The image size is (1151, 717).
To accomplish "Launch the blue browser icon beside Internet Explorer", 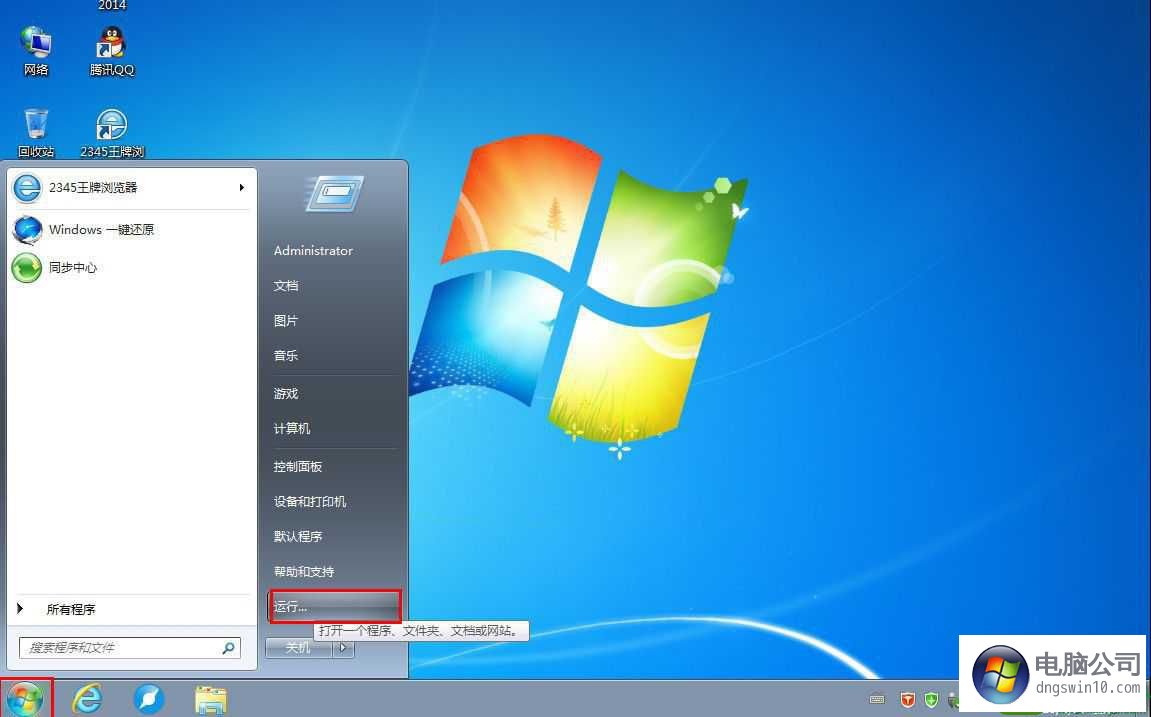I will tap(149, 699).
